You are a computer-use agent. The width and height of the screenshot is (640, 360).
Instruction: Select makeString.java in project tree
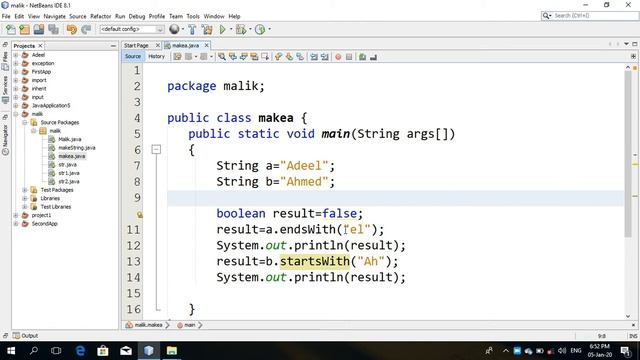coord(76,148)
